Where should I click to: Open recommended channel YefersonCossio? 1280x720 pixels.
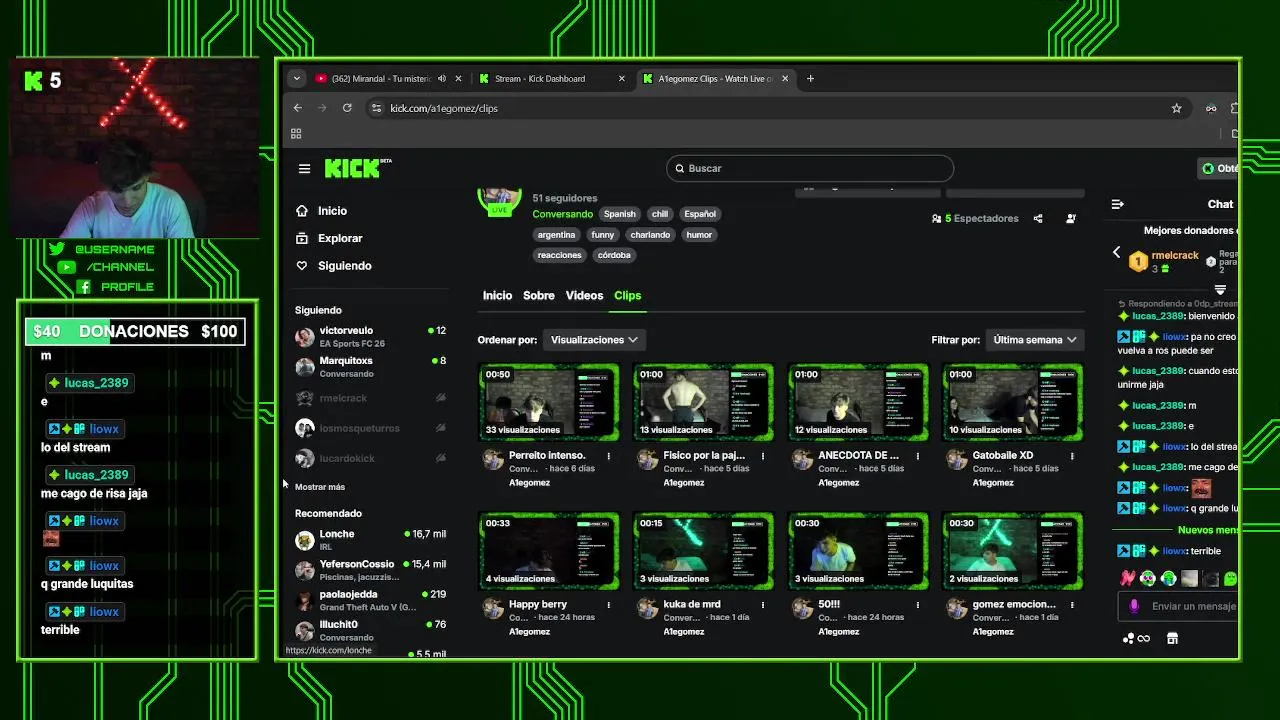(x=370, y=570)
